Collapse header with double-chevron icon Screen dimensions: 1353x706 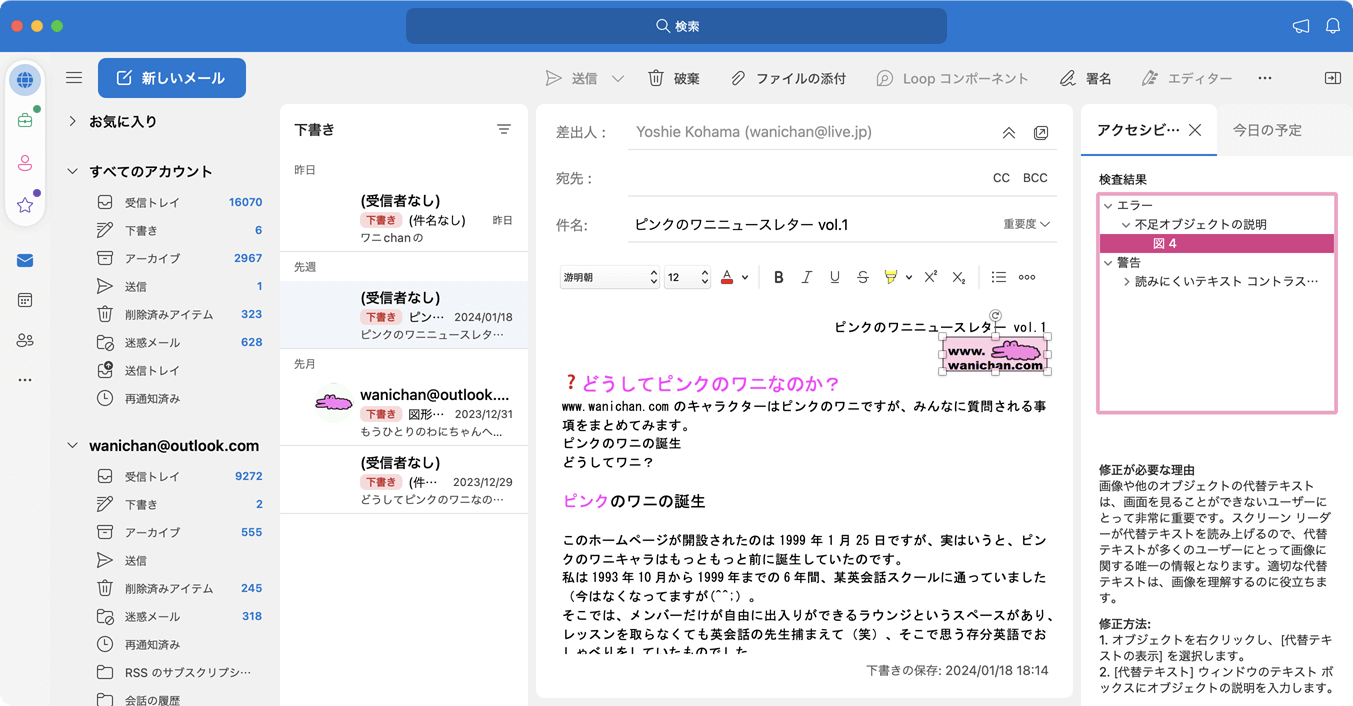point(1009,132)
